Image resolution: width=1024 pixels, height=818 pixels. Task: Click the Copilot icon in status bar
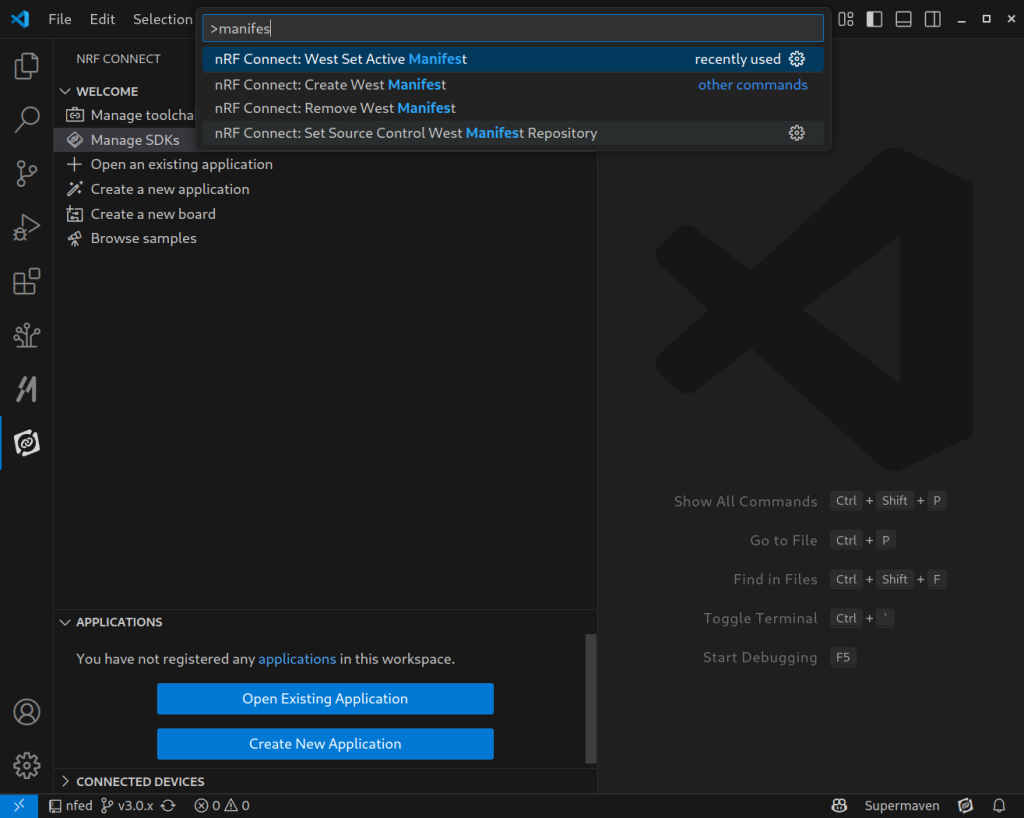coord(839,806)
